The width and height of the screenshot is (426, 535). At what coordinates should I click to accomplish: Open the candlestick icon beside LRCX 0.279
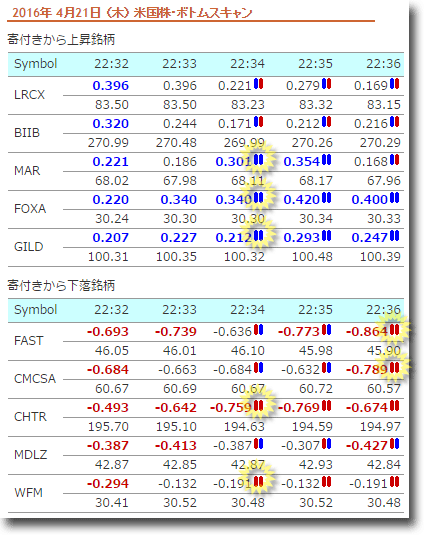click(326, 84)
